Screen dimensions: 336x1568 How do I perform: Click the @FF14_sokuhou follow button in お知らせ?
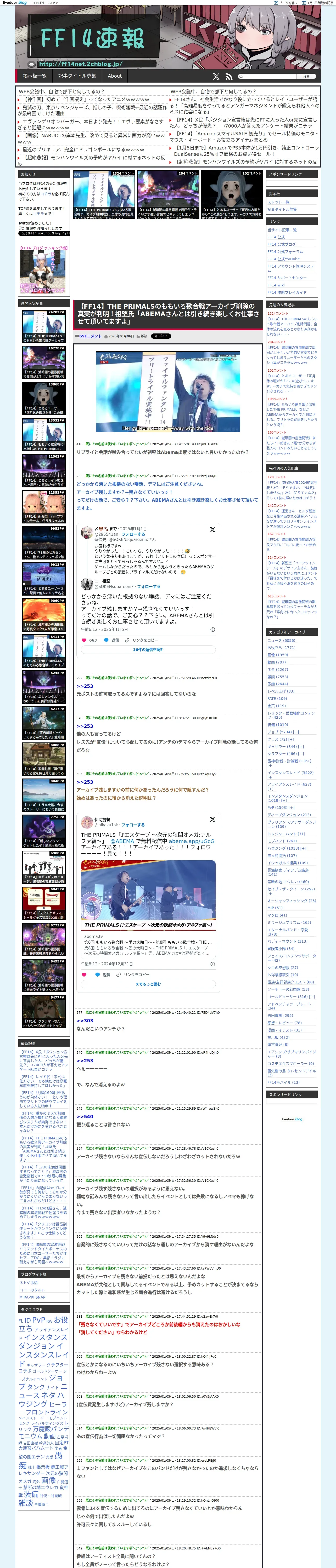(x=44, y=233)
